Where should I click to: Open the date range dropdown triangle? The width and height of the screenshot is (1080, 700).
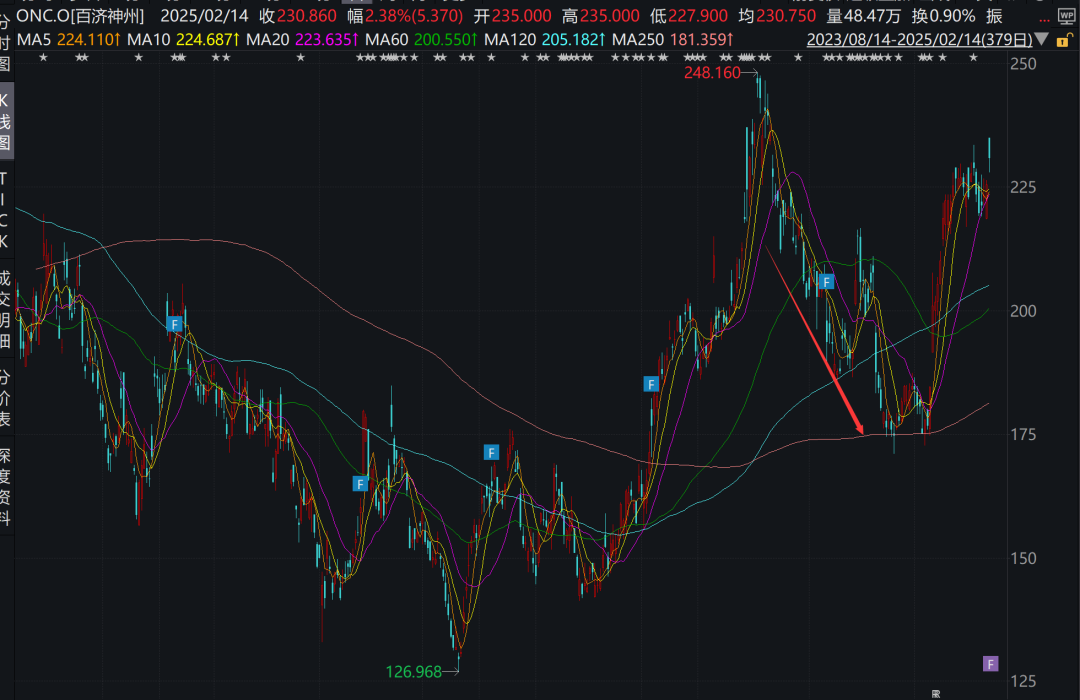tap(1042, 39)
